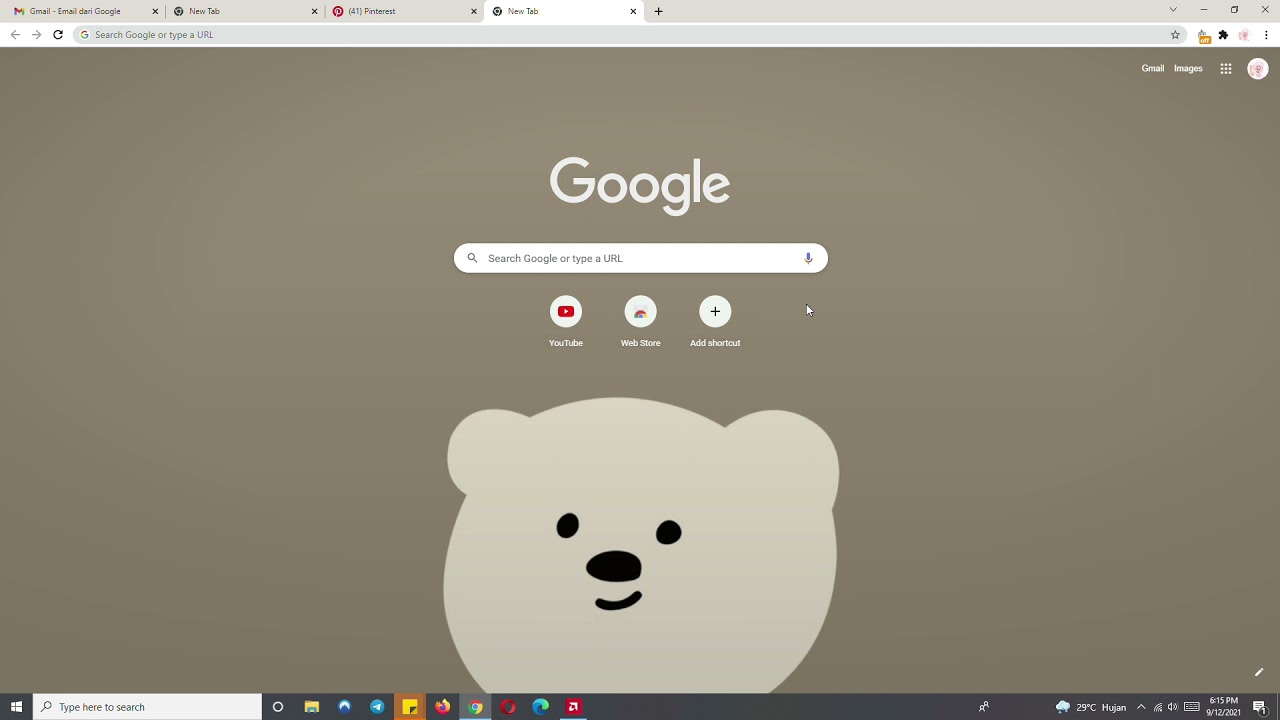Click the browser forward arrow
Viewport: 1280px width, 720px height.
click(x=36, y=35)
